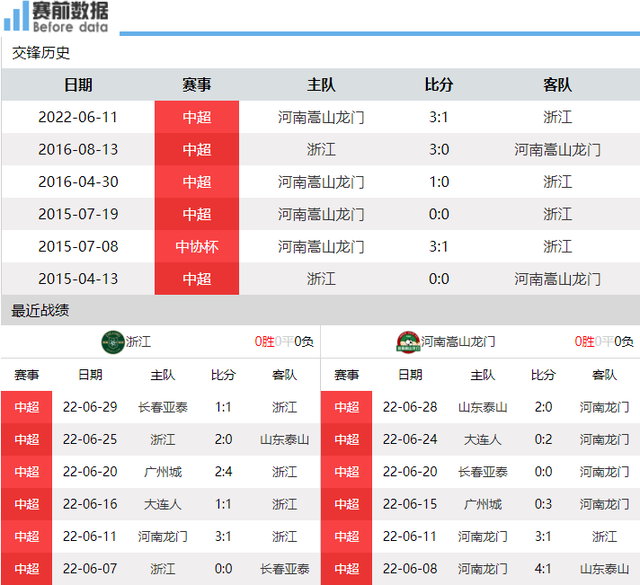The height and width of the screenshot is (585, 640).
Task: Select the 2015-04-13 date cell
Action: pyautogui.click(x=78, y=279)
